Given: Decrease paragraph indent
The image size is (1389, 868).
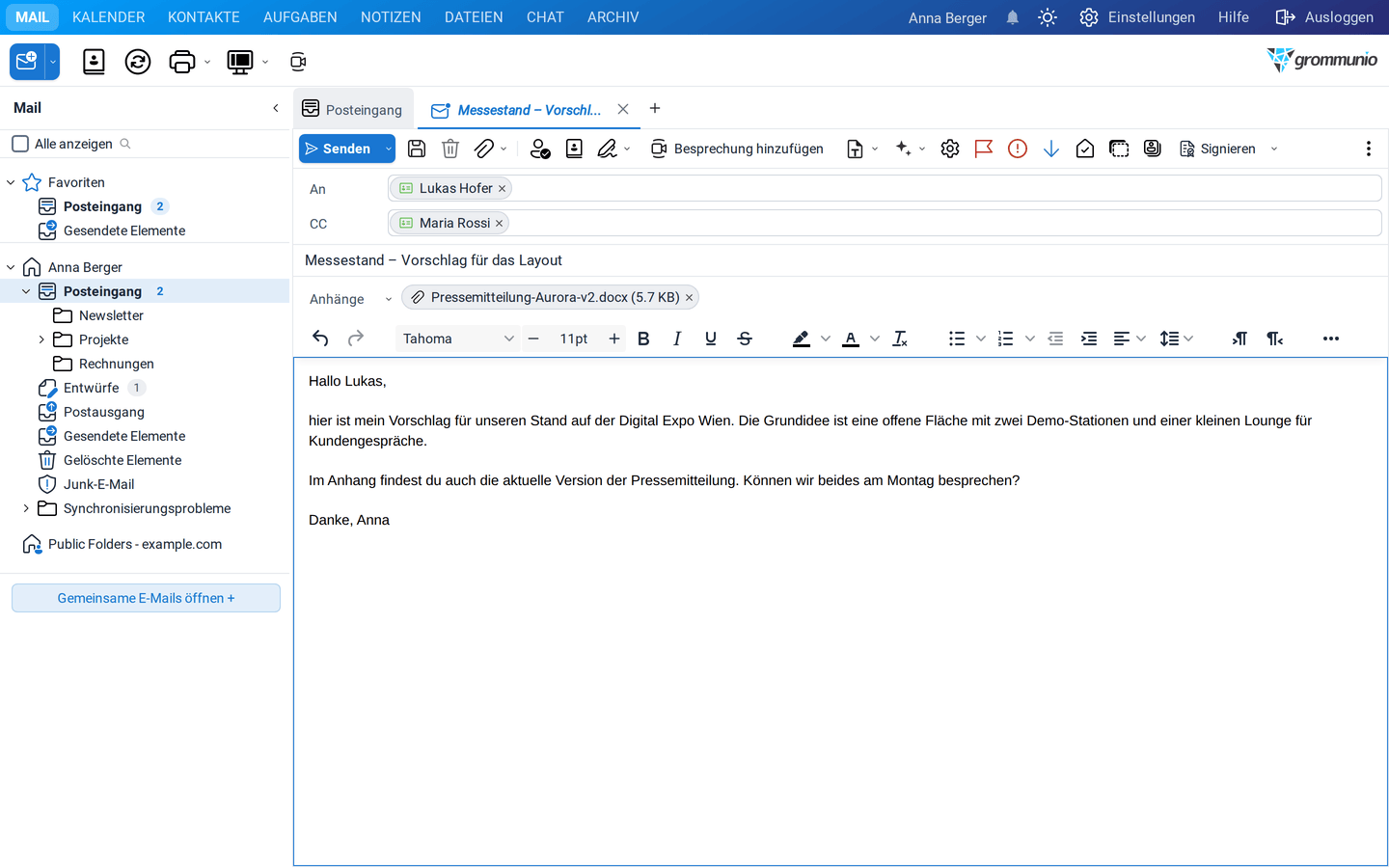Looking at the screenshot, I should pyautogui.click(x=1055, y=339).
